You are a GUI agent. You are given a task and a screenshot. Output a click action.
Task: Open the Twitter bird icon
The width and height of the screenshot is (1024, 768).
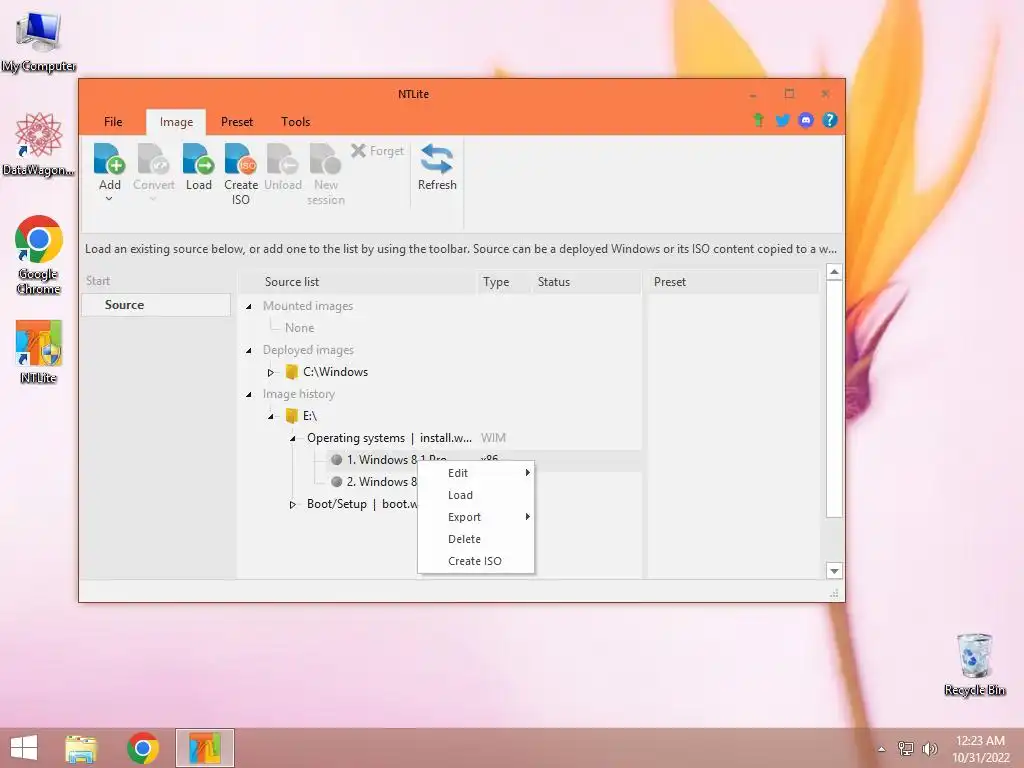click(x=782, y=120)
